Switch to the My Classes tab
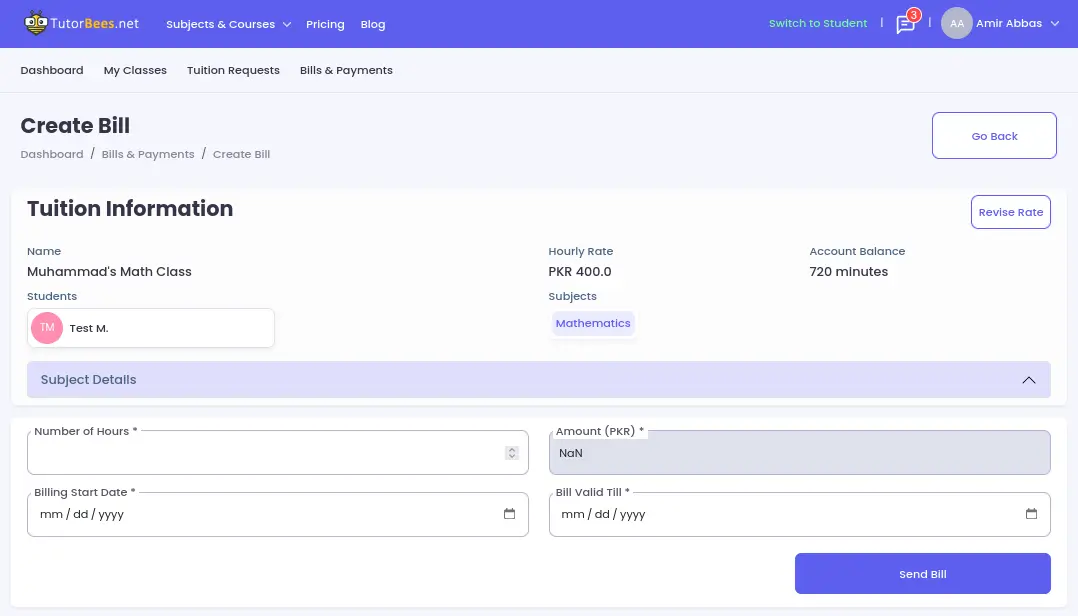 [x=135, y=70]
